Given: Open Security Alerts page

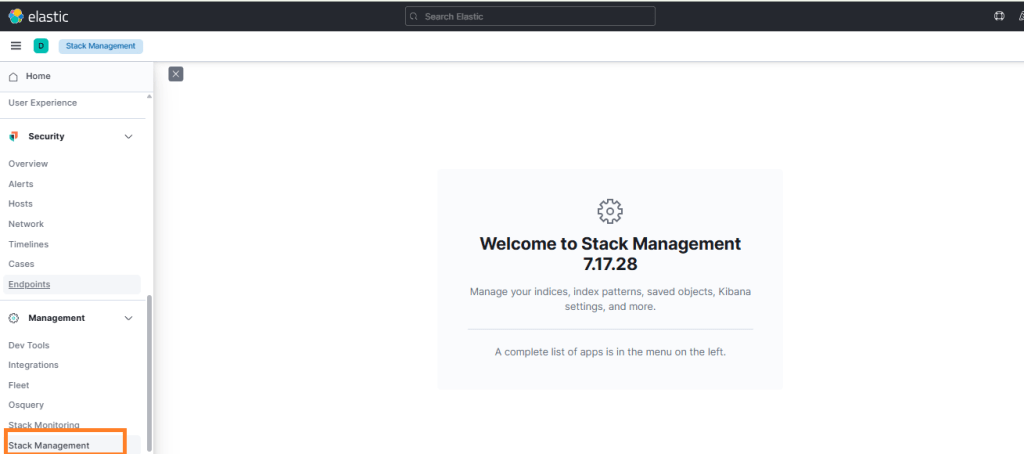Looking at the screenshot, I should pos(21,184).
